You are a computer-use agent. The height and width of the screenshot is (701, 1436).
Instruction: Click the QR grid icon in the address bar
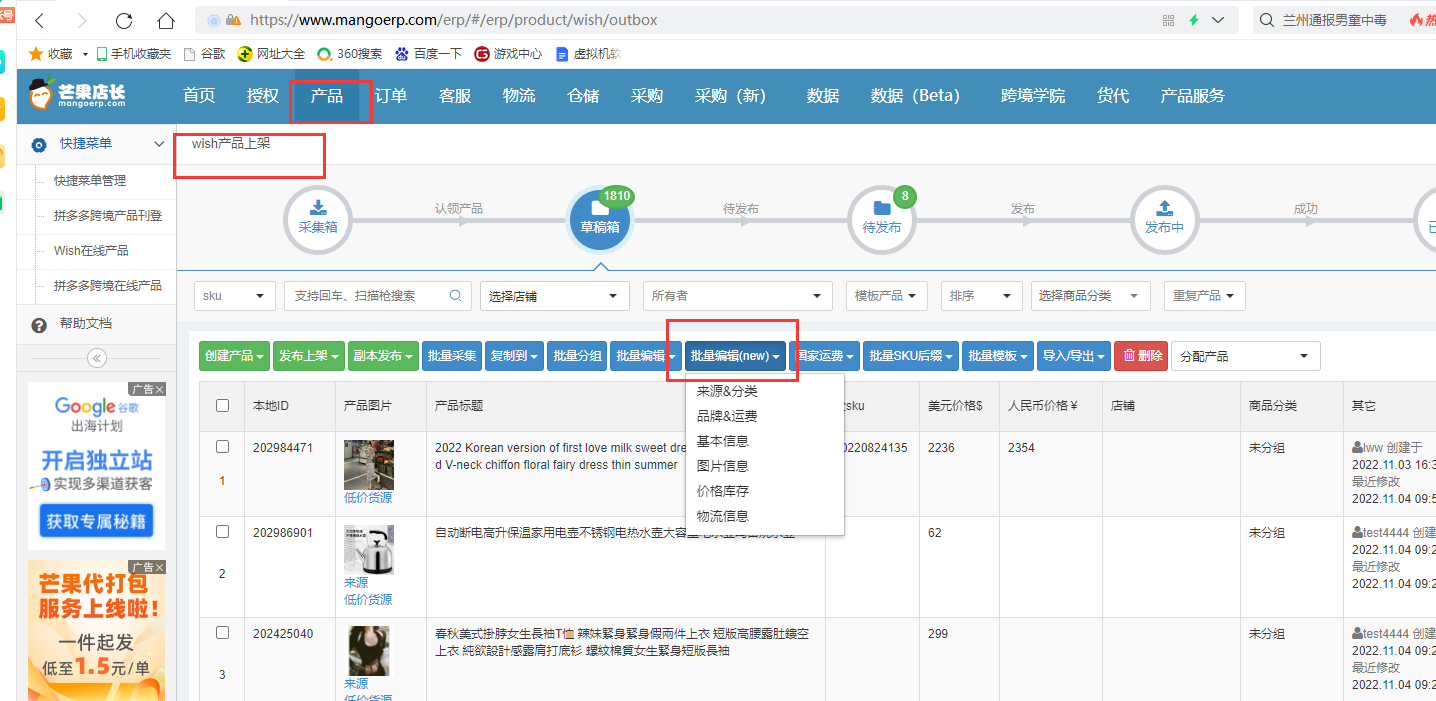coord(1169,20)
